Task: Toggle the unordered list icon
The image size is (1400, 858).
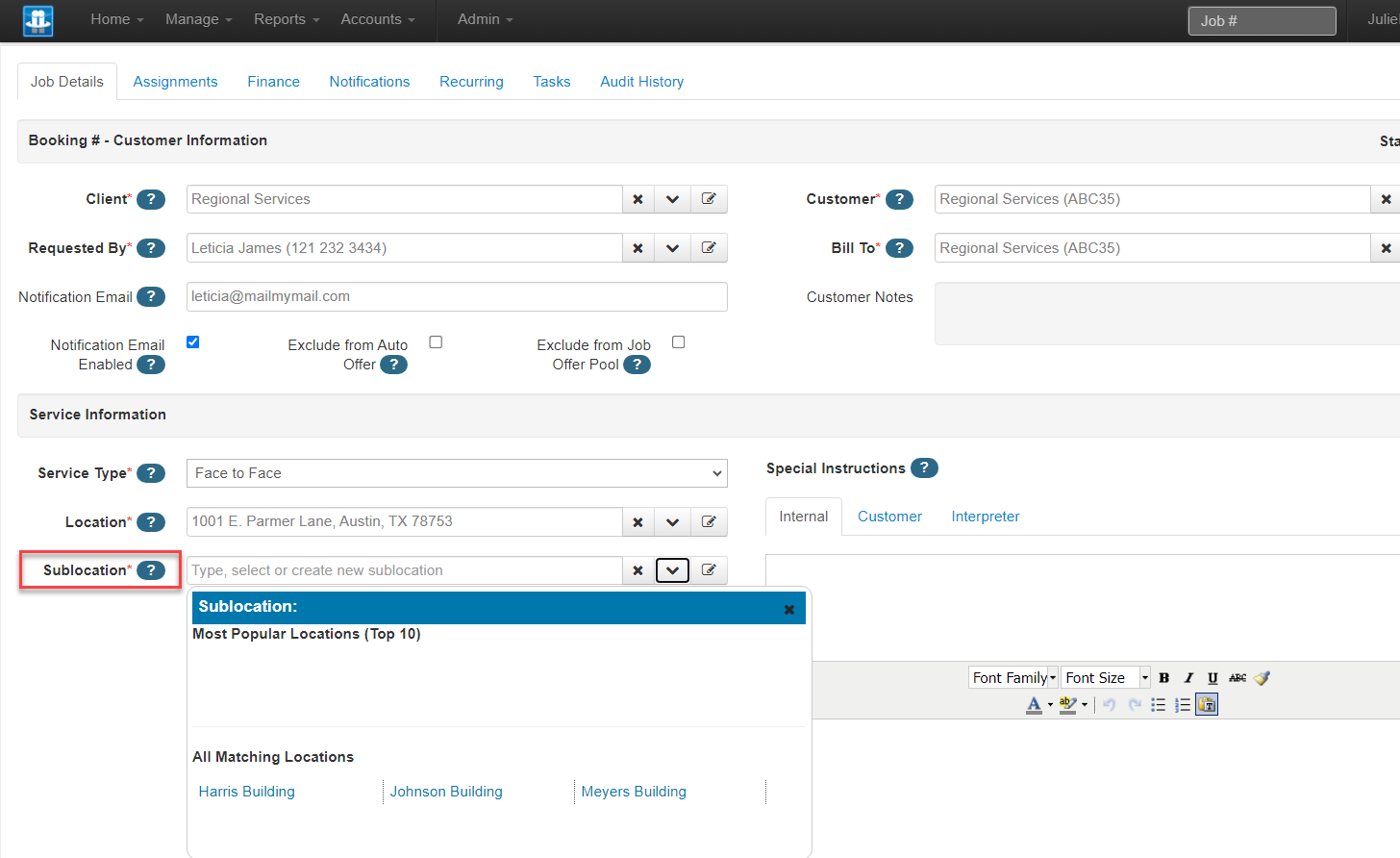Action: pyautogui.click(x=1159, y=704)
